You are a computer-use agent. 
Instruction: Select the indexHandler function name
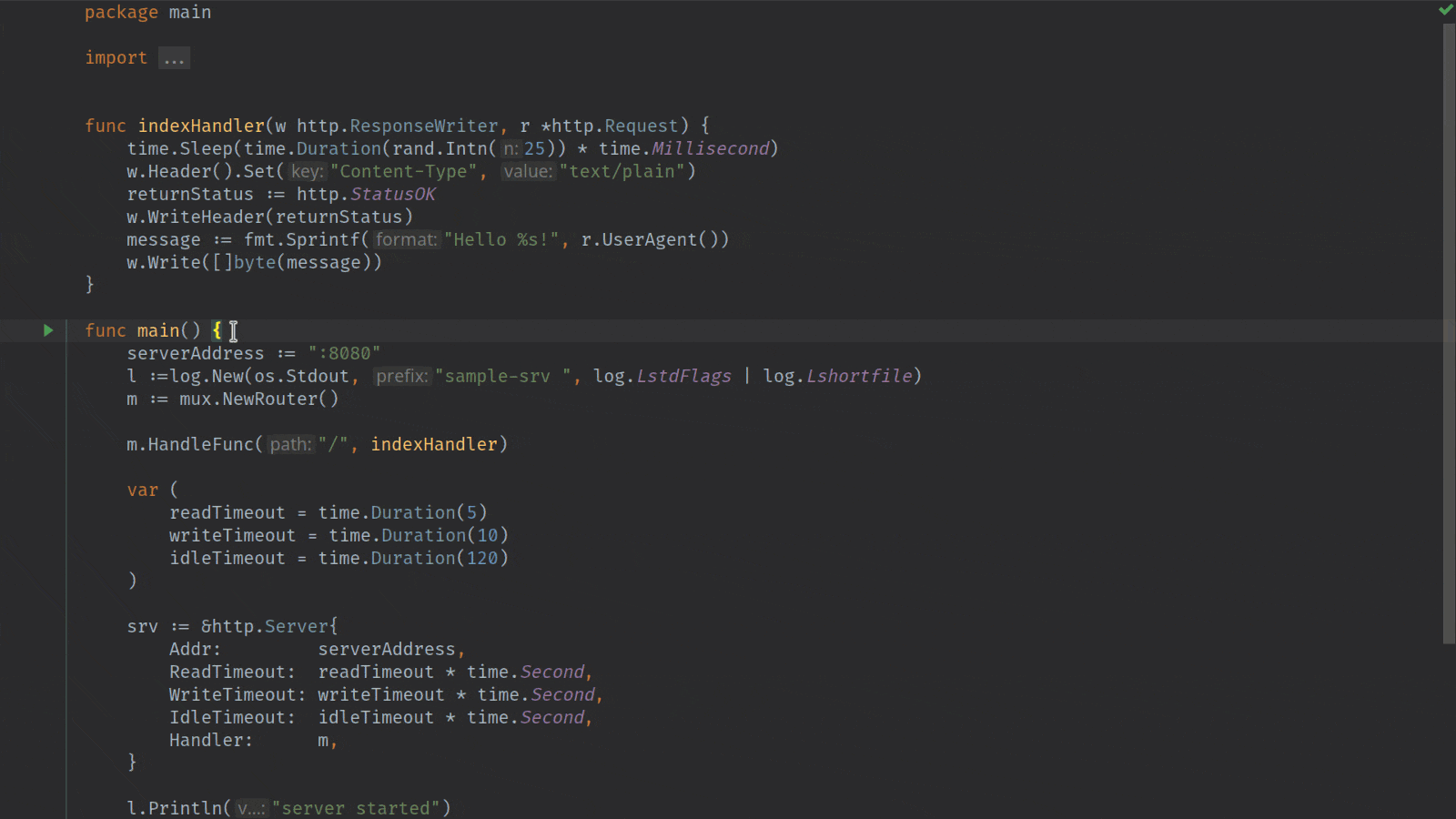(201, 126)
